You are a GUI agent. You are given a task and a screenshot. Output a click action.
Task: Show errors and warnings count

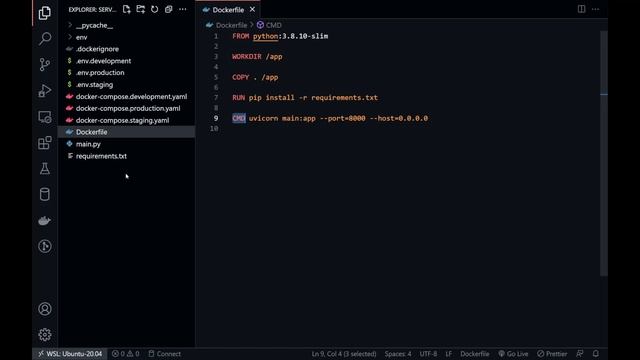point(126,354)
